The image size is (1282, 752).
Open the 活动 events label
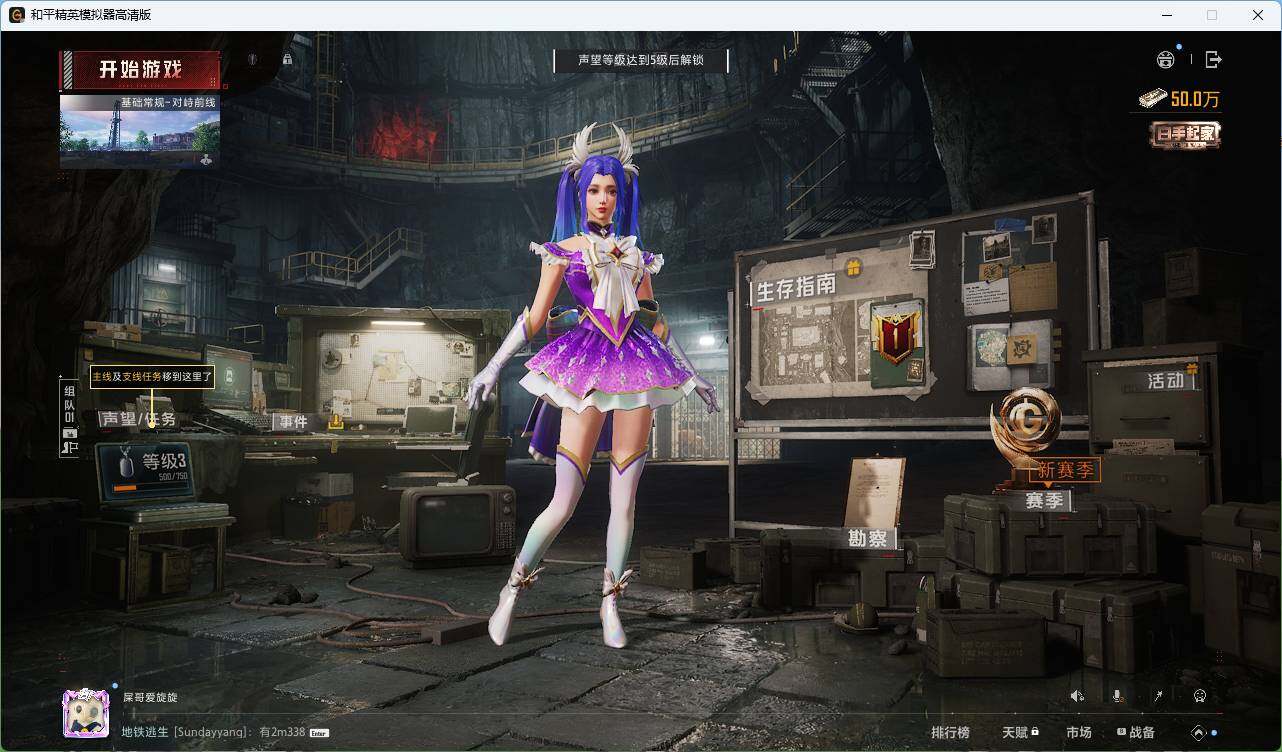pyautogui.click(x=1166, y=380)
